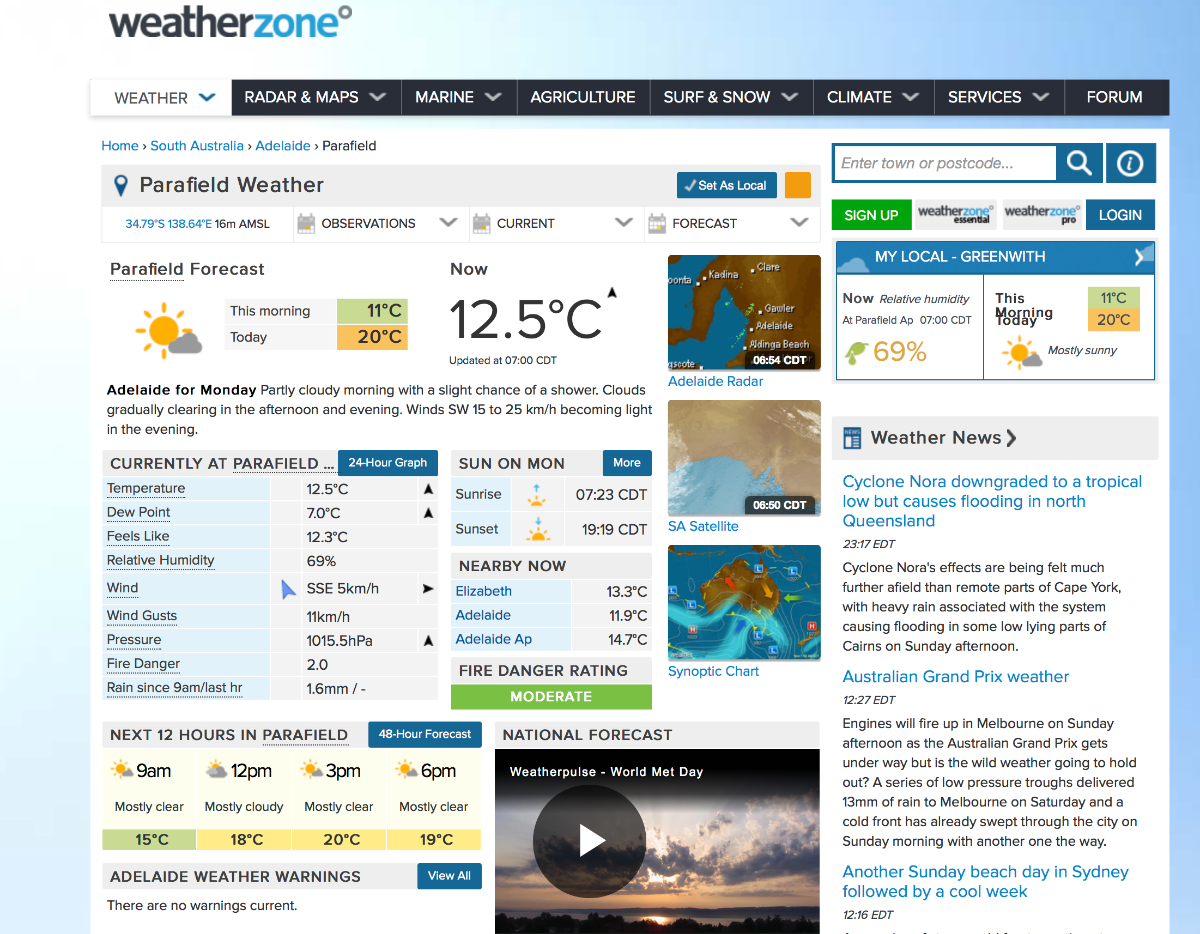
Task: Read Cyclone Nora downgraded news article
Action: click(992, 501)
